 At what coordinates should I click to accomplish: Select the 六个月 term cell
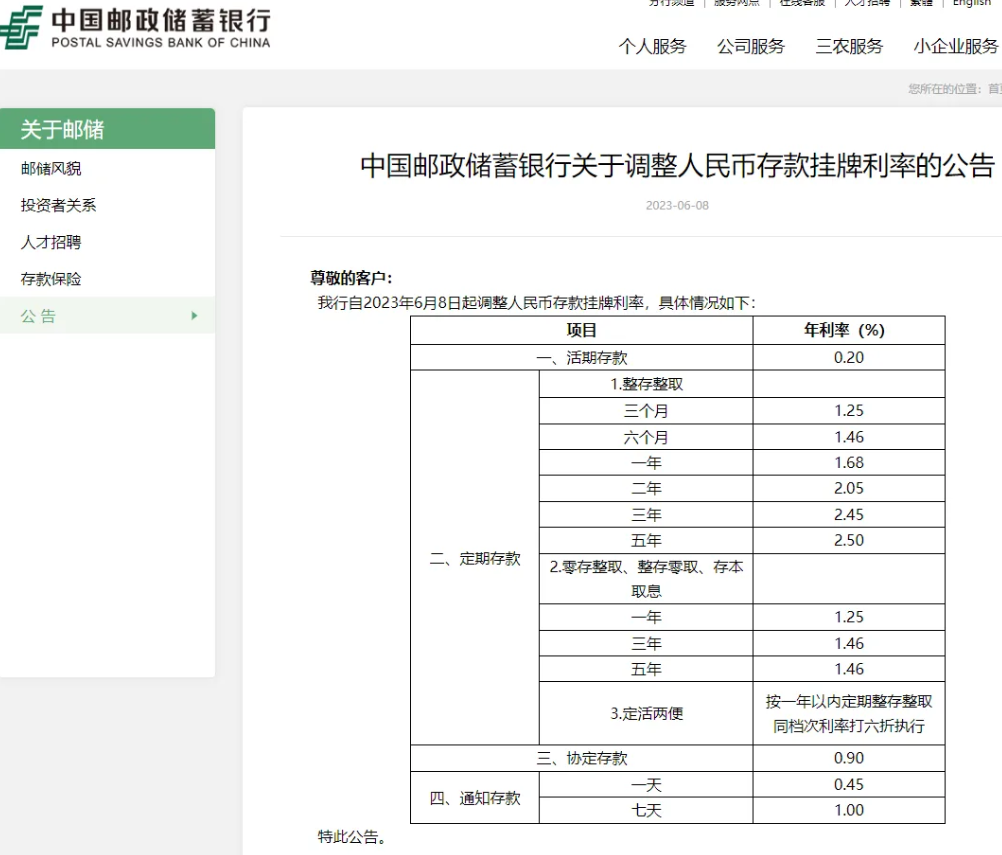646,437
